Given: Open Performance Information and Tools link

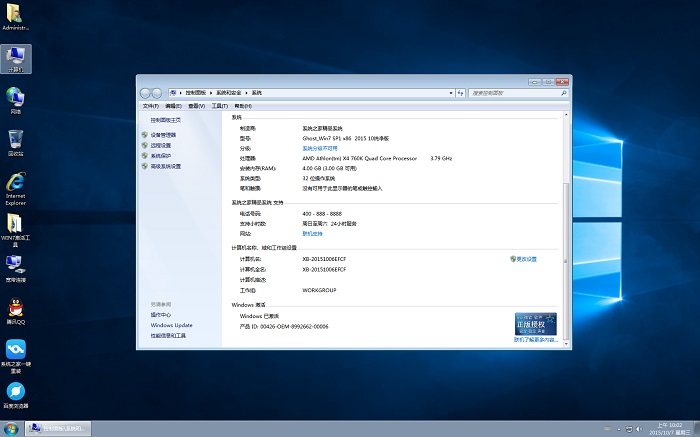Looking at the screenshot, I should [x=168, y=335].
